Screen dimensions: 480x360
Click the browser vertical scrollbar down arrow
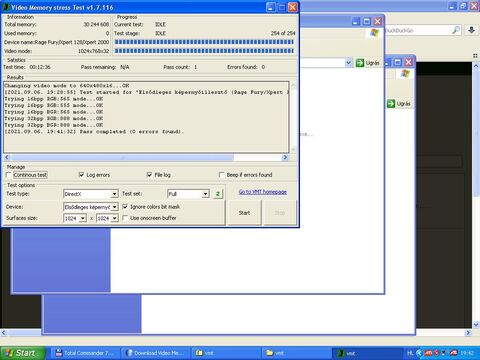[476, 324]
